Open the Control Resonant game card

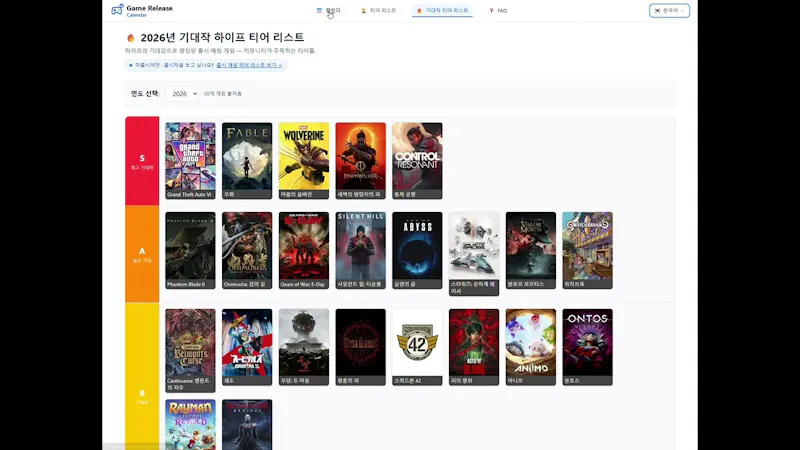(417, 161)
